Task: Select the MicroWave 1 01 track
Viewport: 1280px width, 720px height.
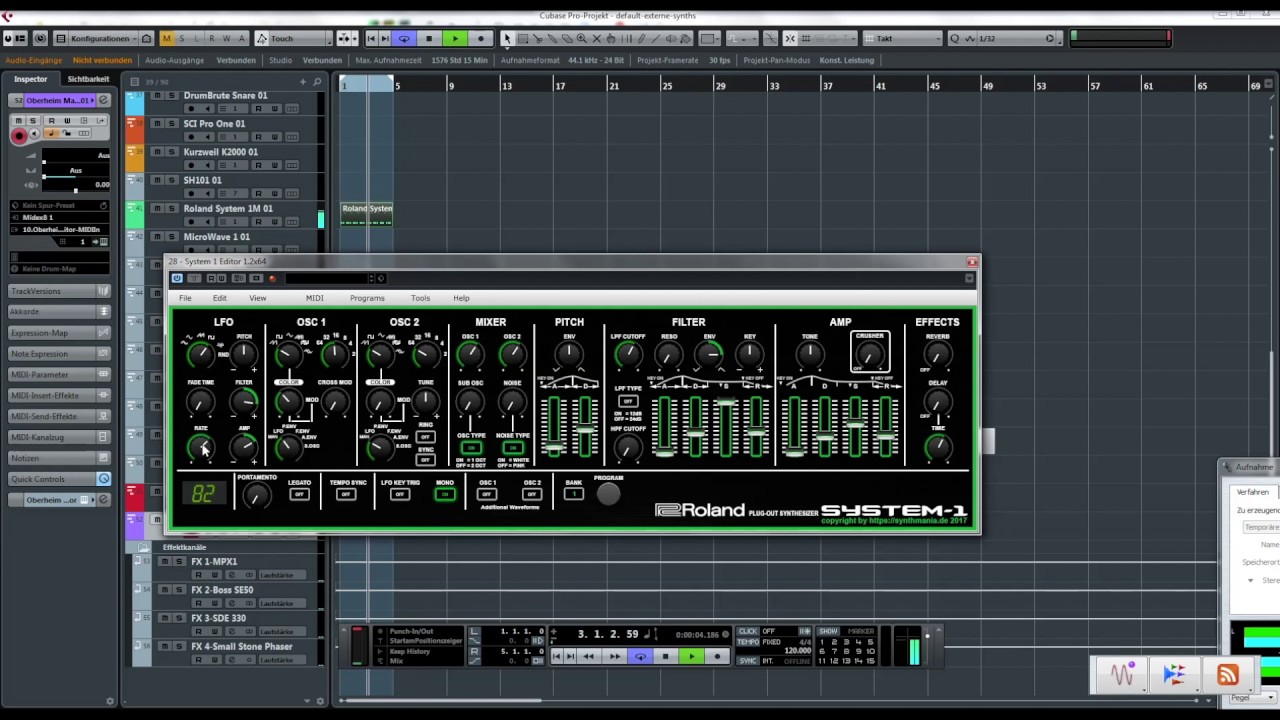Action: point(217,237)
